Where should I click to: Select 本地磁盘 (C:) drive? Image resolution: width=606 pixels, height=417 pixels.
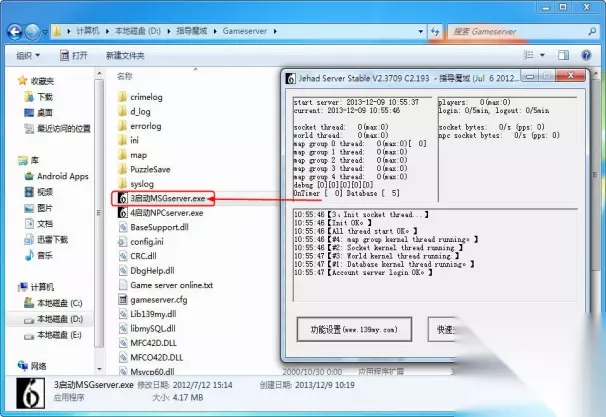53,303
